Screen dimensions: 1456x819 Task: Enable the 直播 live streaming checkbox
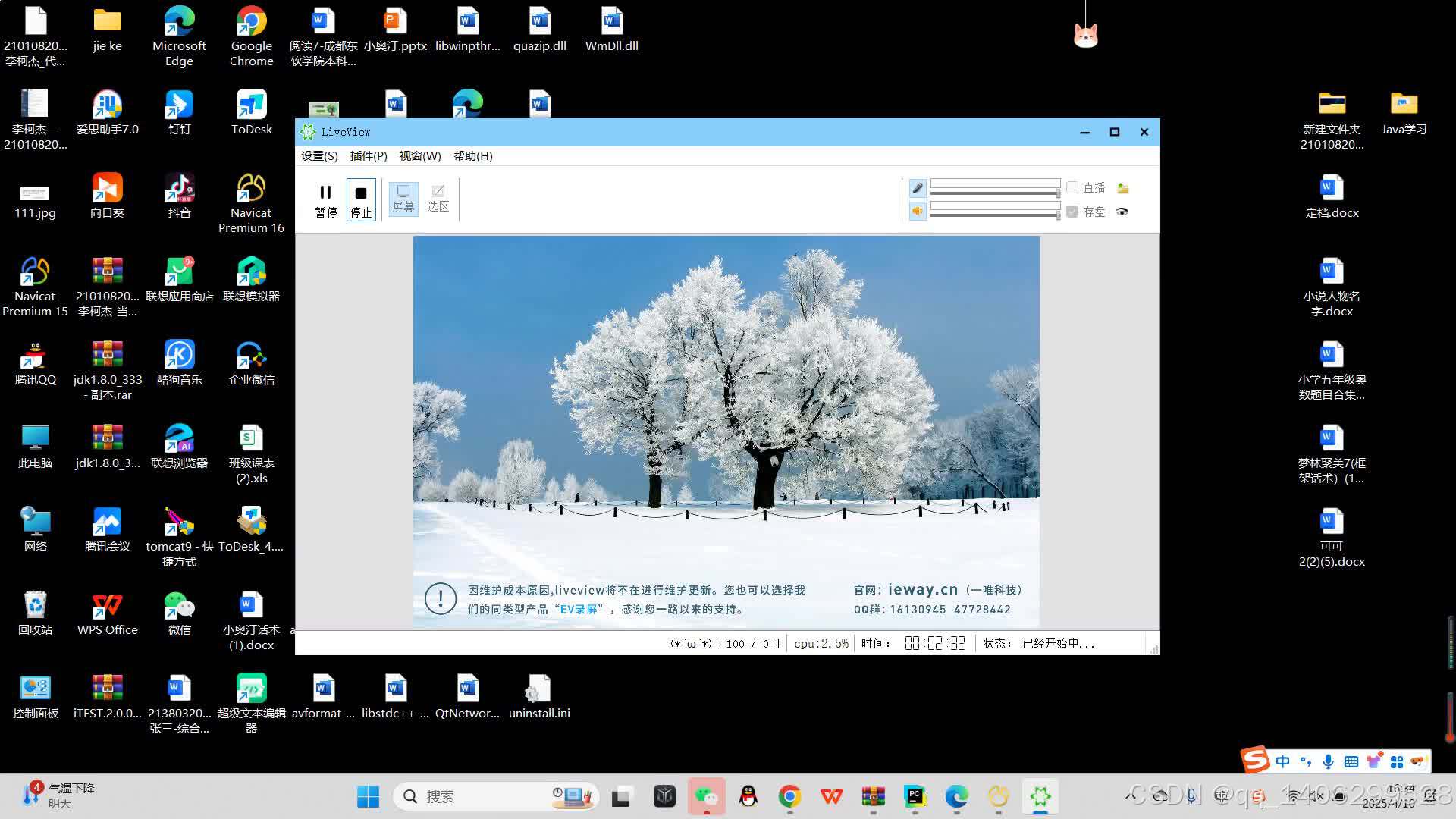(1072, 187)
